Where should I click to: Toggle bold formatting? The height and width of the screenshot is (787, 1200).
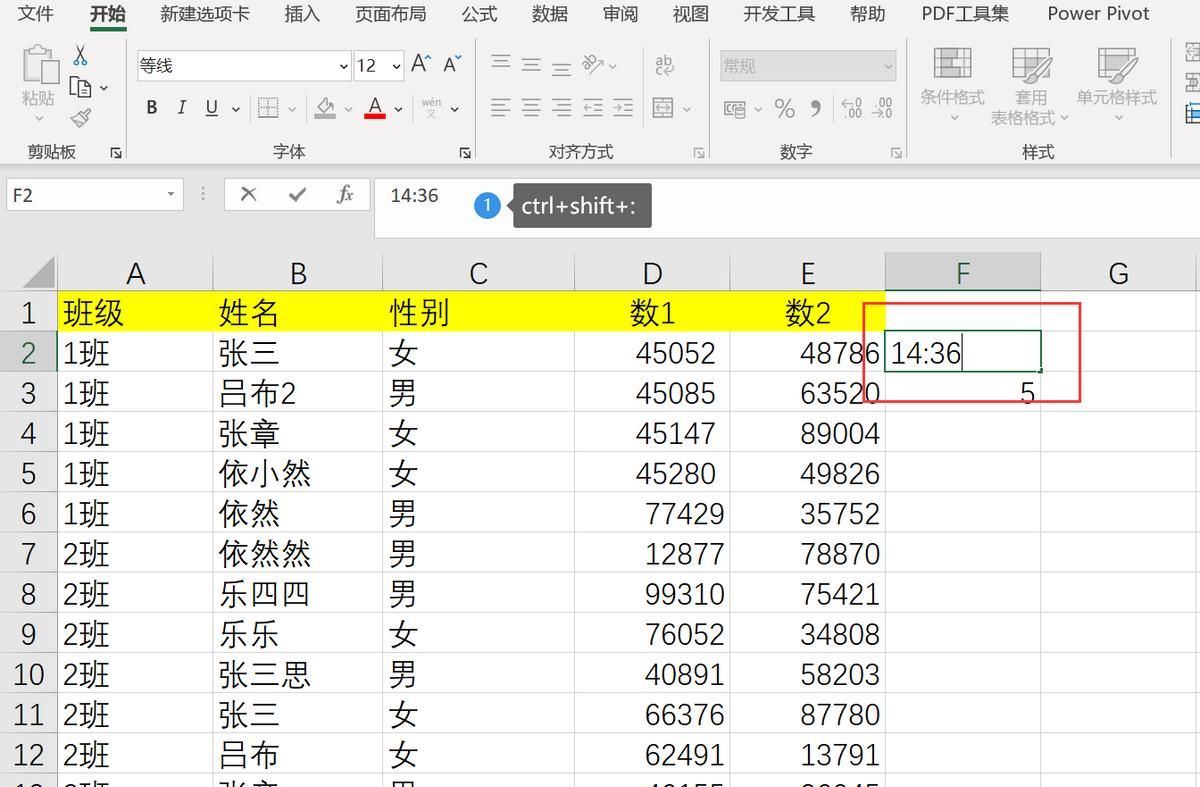[152, 108]
